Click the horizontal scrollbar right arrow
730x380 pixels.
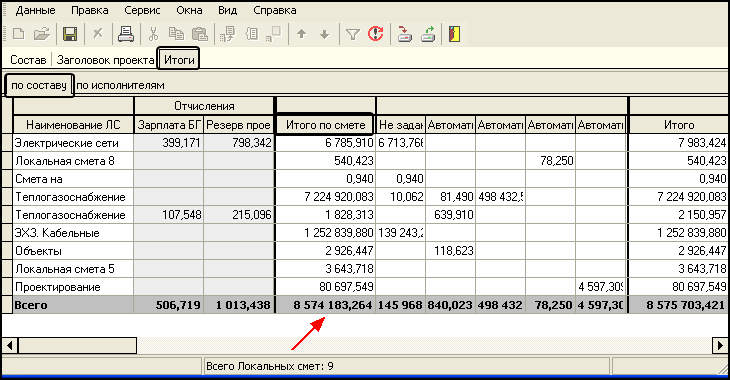click(x=720, y=346)
